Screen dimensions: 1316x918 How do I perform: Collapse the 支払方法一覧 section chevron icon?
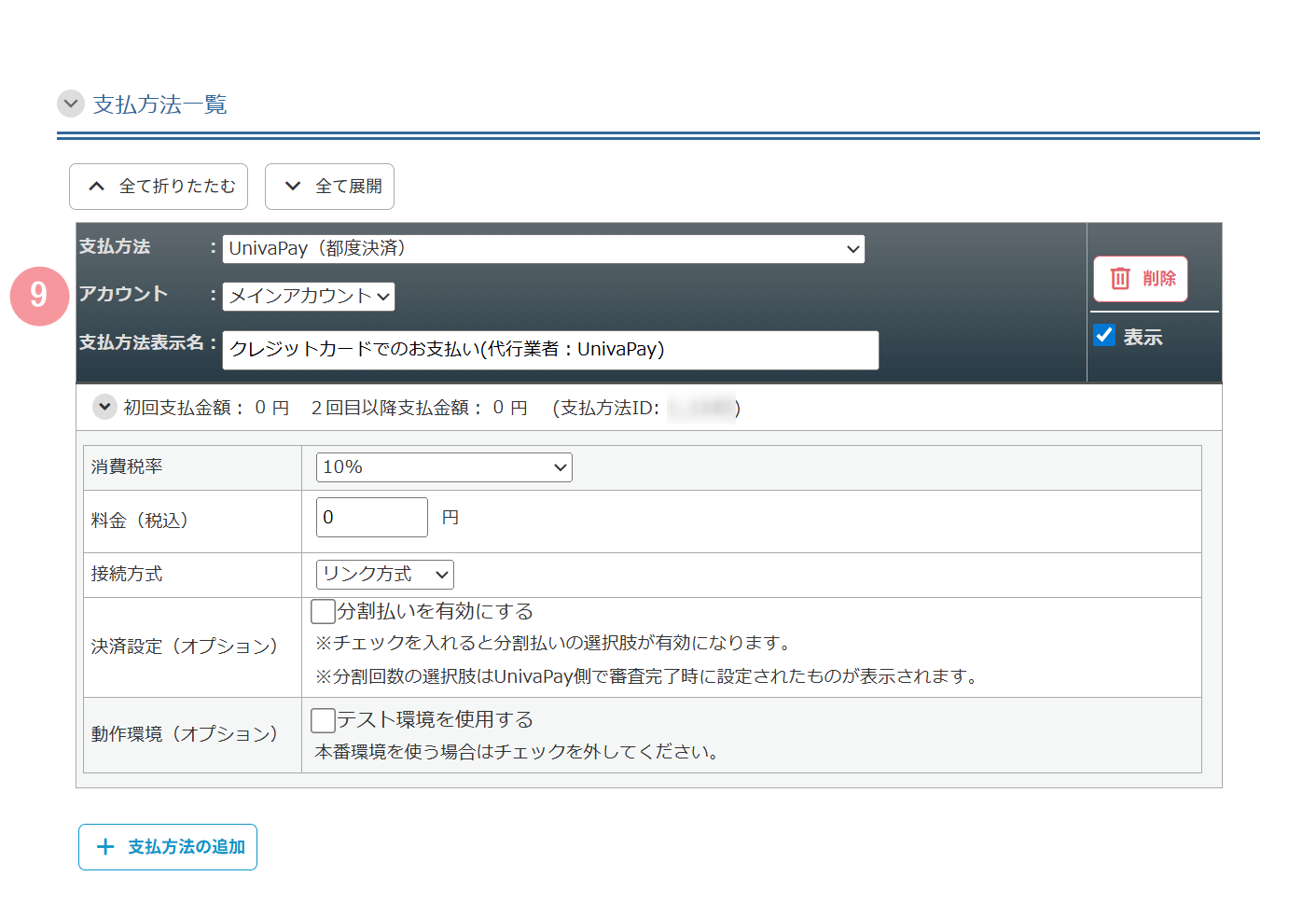point(71,104)
